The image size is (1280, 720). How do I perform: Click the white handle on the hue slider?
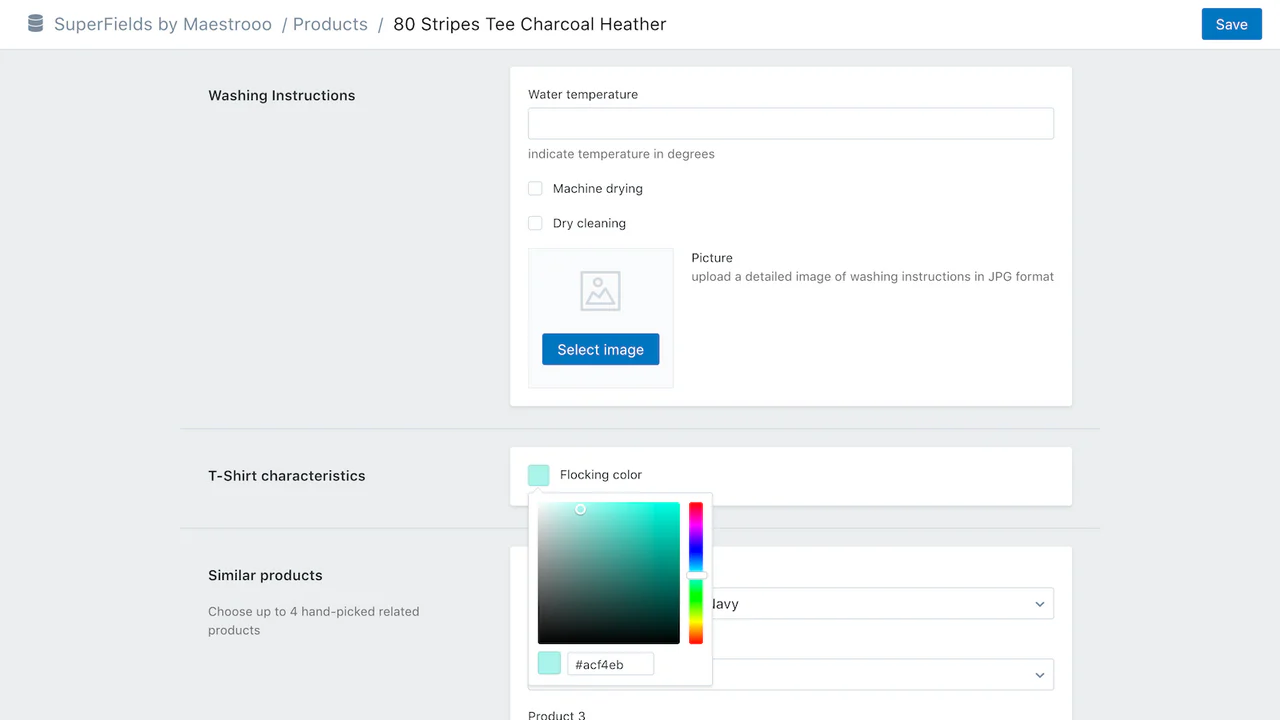(x=696, y=575)
